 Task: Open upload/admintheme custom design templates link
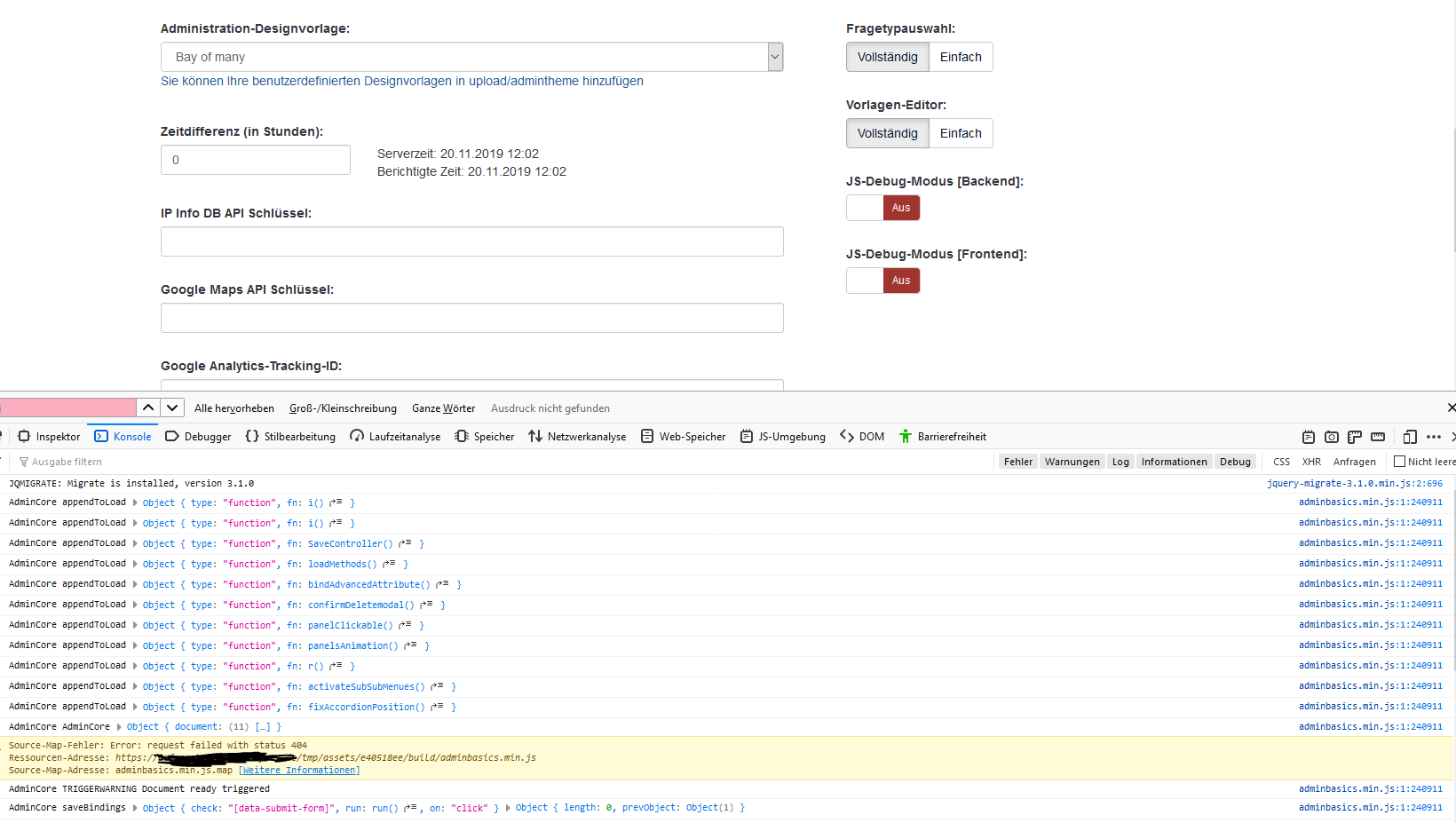click(402, 81)
